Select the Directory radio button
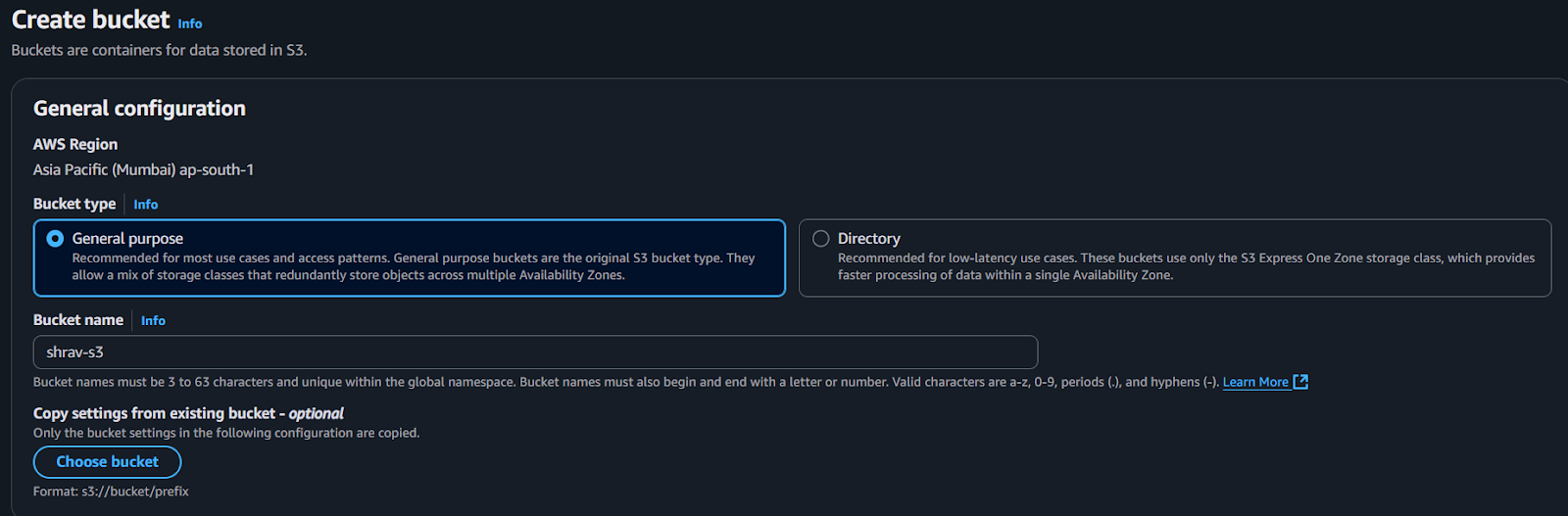The image size is (1568, 516). [821, 239]
